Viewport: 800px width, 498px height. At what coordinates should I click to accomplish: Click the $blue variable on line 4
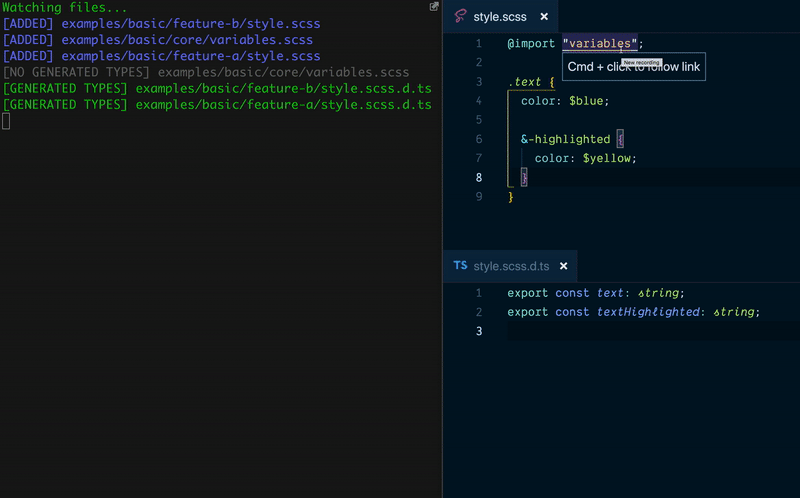[x=586, y=101]
